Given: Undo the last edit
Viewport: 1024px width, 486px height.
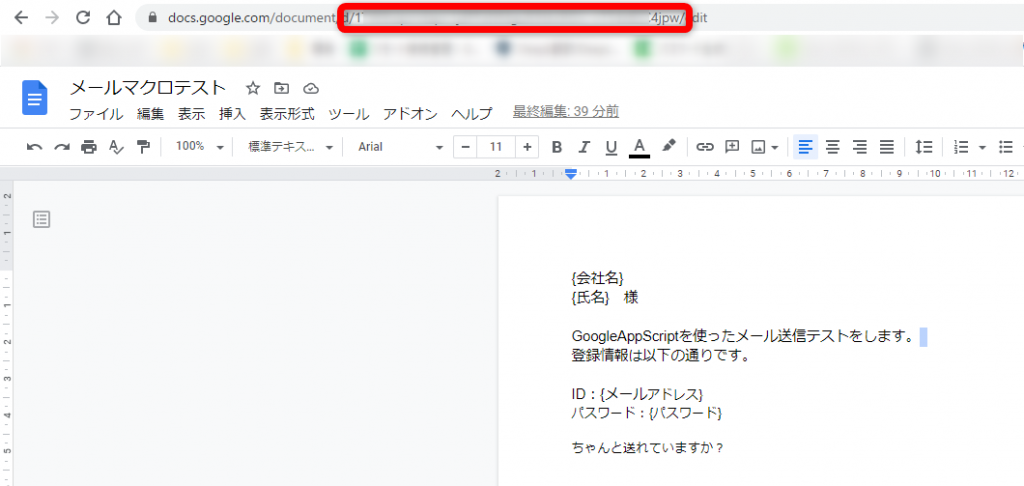Looking at the screenshot, I should pyautogui.click(x=35, y=147).
